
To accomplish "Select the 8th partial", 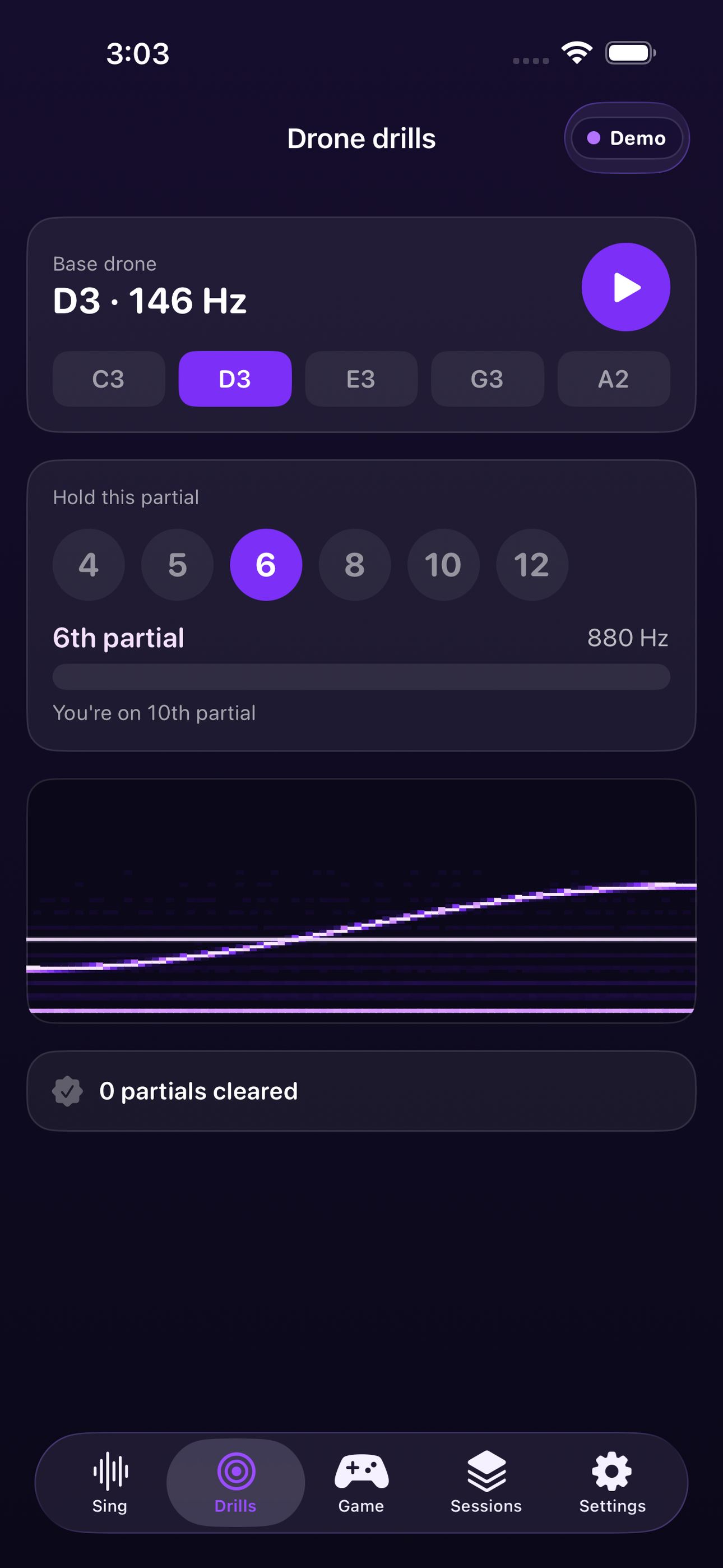I will [355, 564].
